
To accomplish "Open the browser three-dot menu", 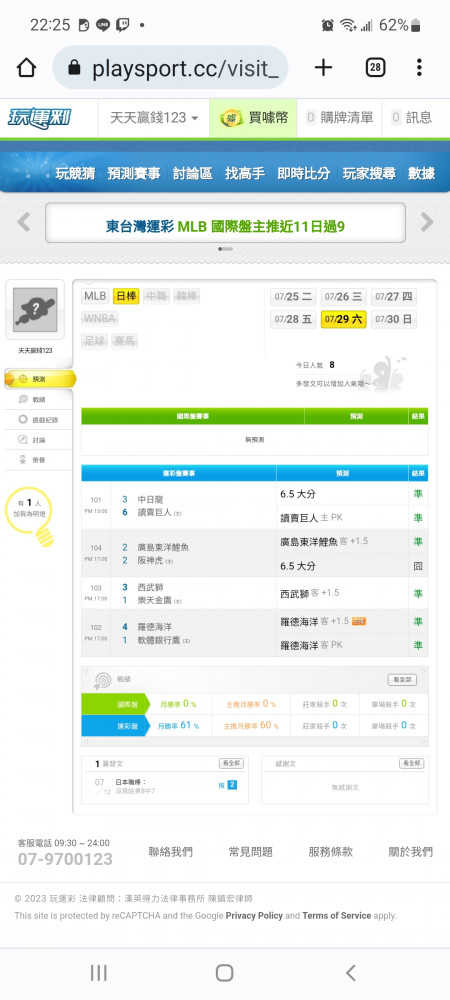I will click(419, 68).
